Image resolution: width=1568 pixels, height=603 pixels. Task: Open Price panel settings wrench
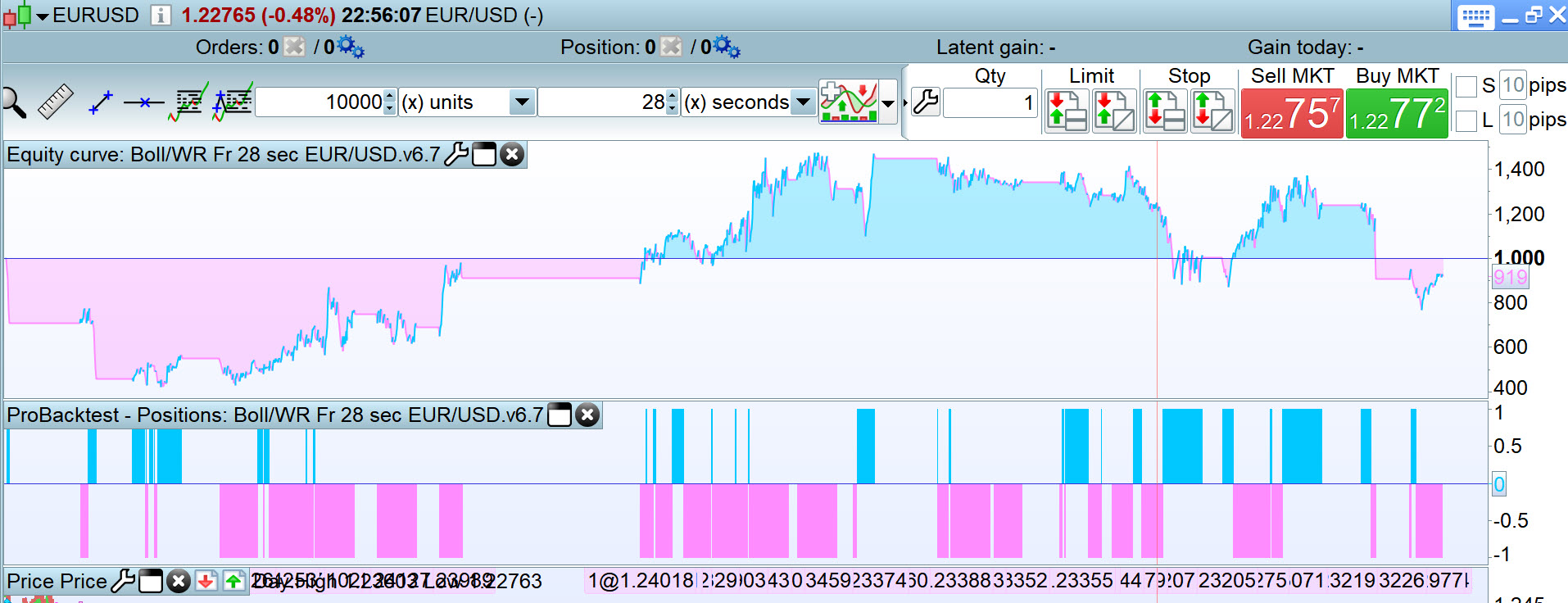tap(123, 581)
